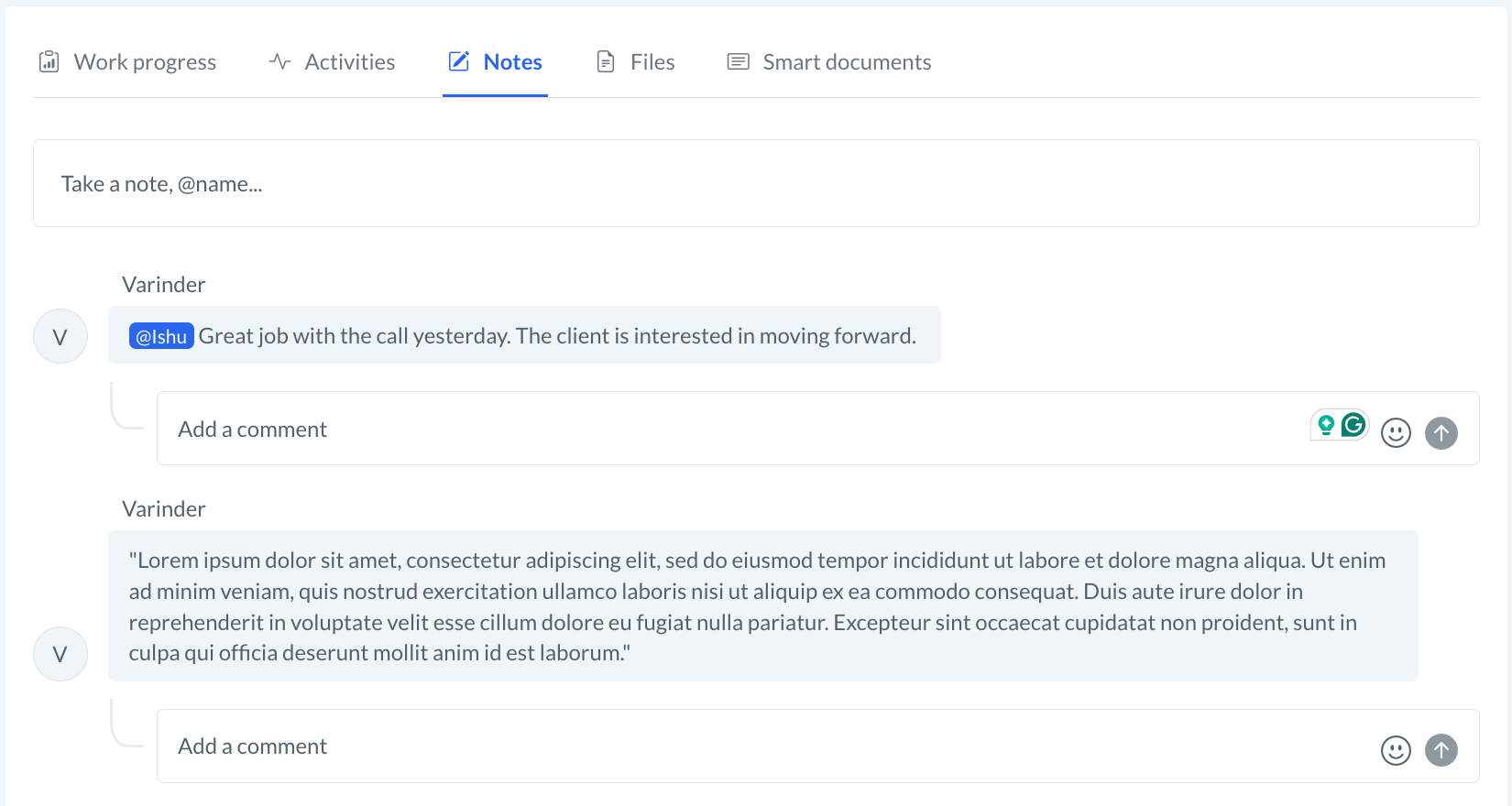Click Varinder's avatar beside the Lorem ipsum note
1512x806 pixels.
point(60,654)
